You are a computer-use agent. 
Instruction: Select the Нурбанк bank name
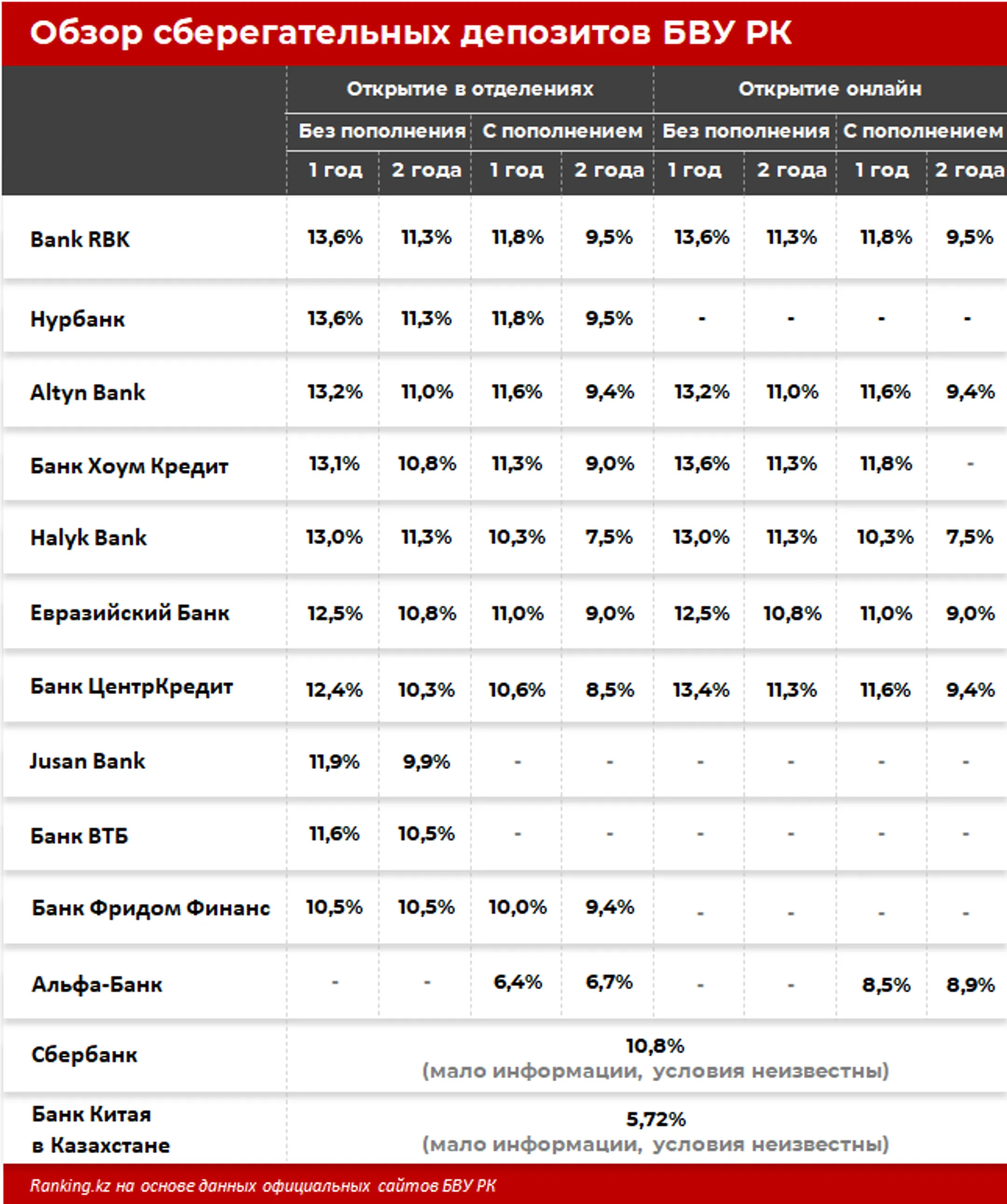77,319
